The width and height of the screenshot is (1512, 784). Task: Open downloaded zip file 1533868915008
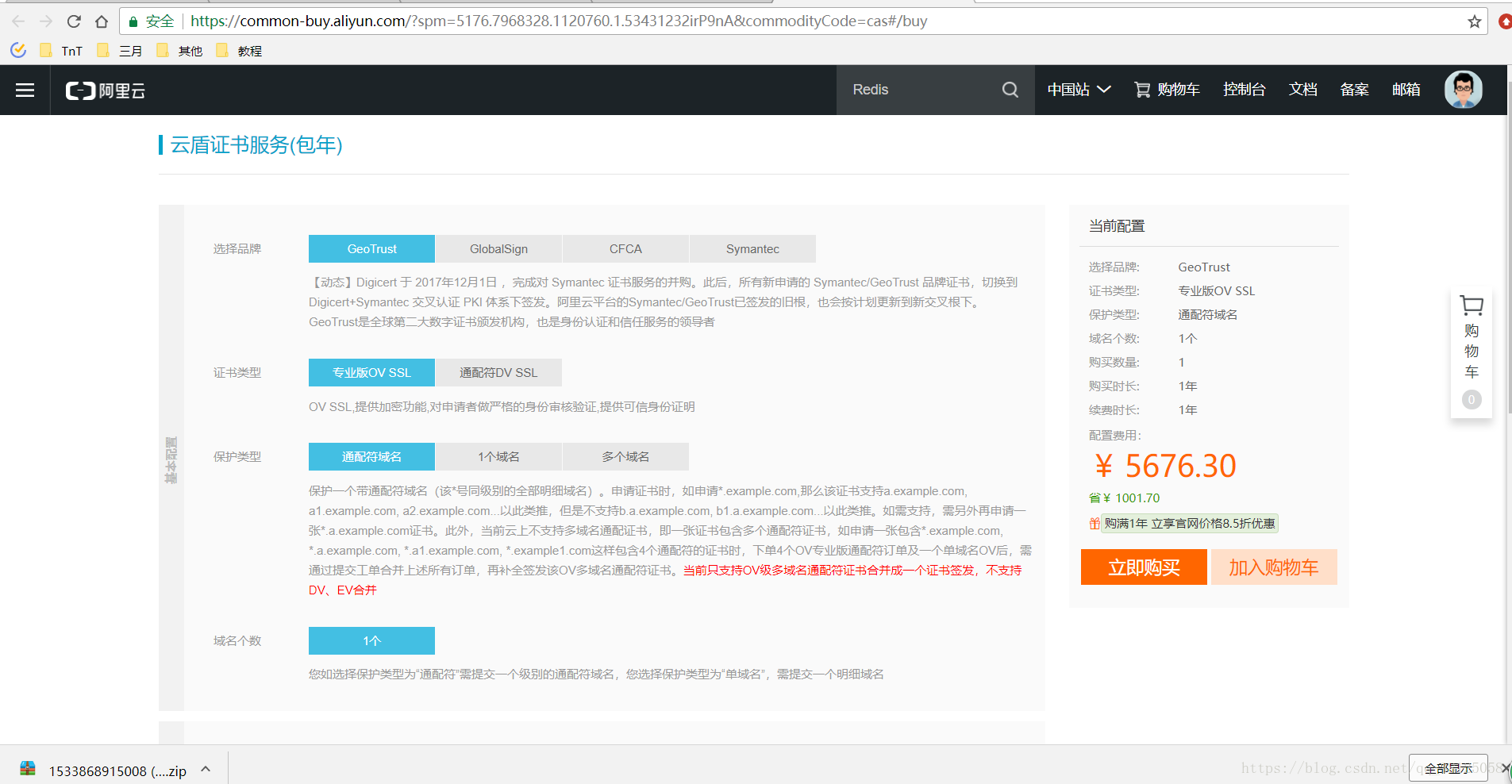[103, 770]
